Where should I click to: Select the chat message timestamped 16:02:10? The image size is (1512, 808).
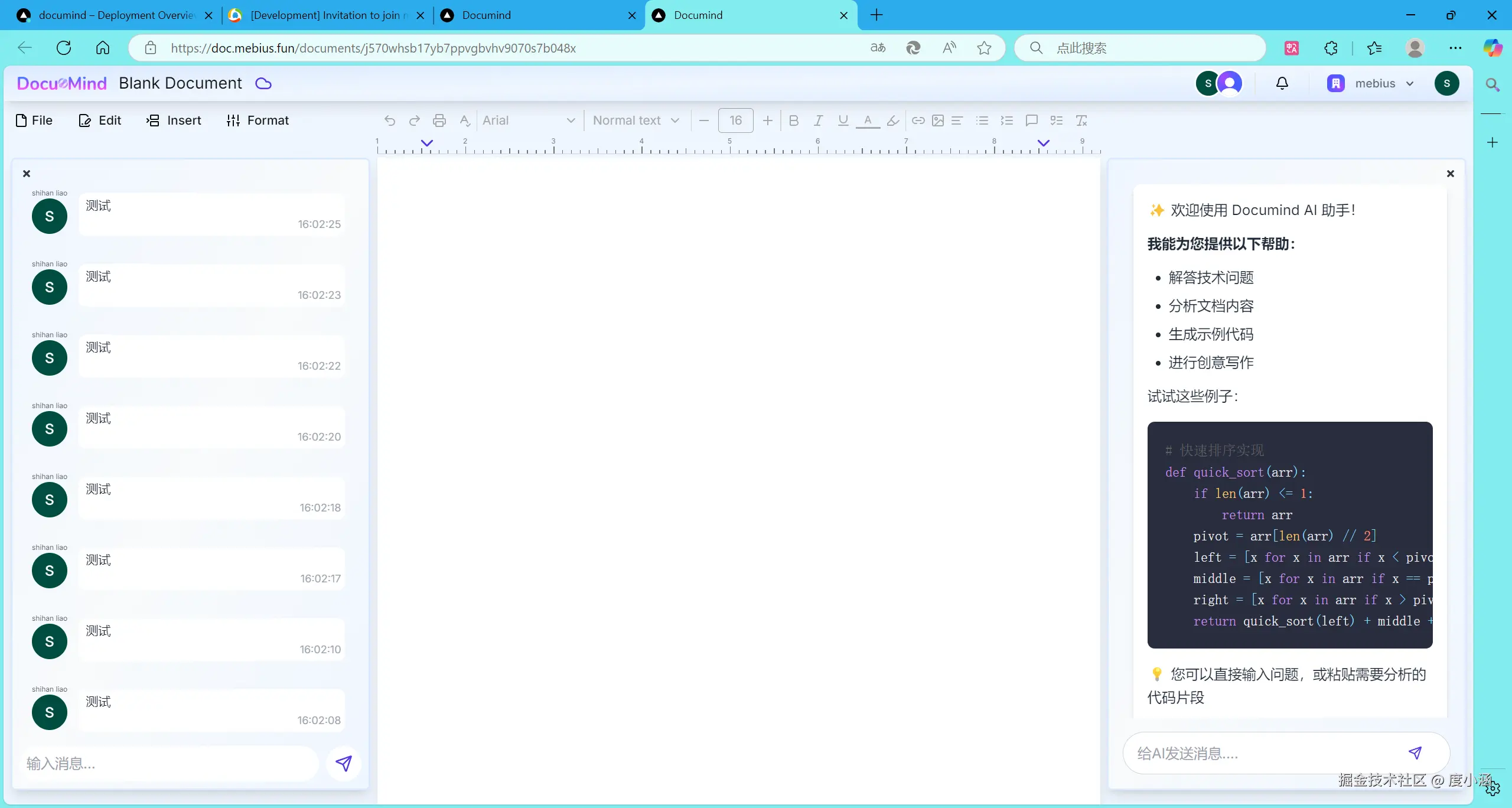click(212, 640)
